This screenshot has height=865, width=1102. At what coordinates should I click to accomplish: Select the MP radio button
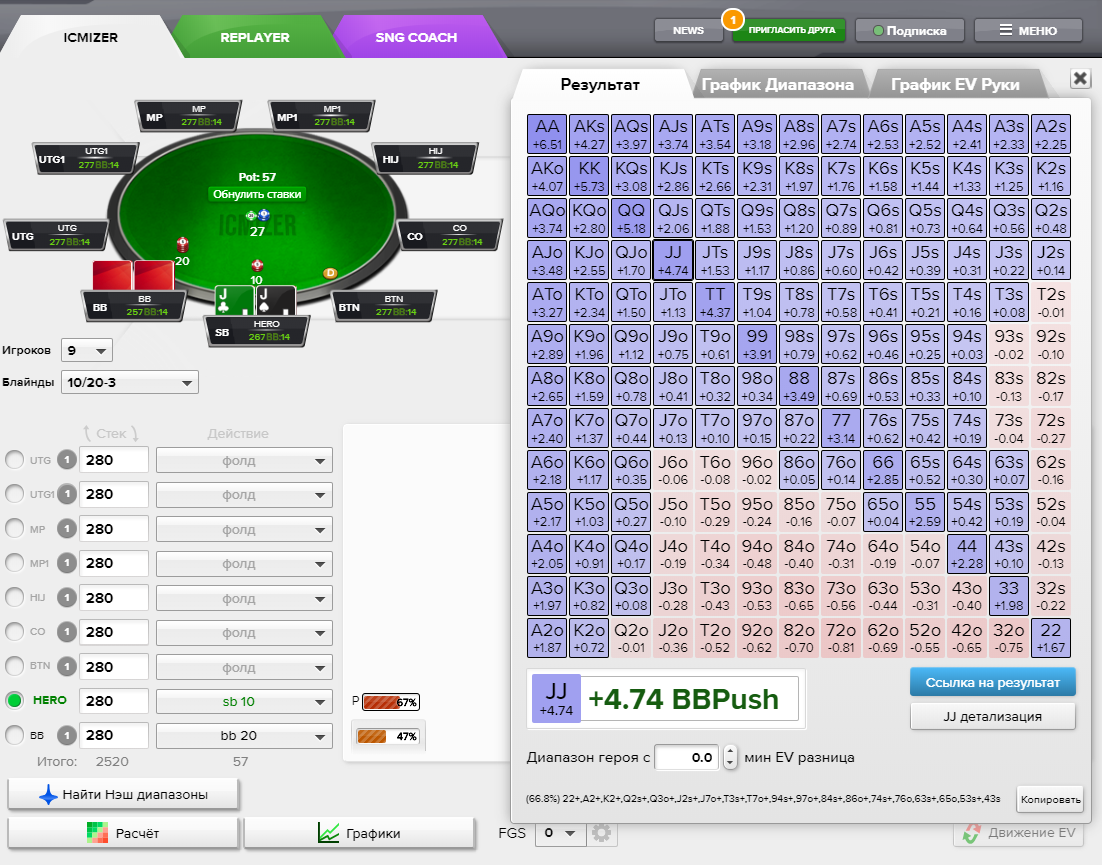(x=14, y=529)
